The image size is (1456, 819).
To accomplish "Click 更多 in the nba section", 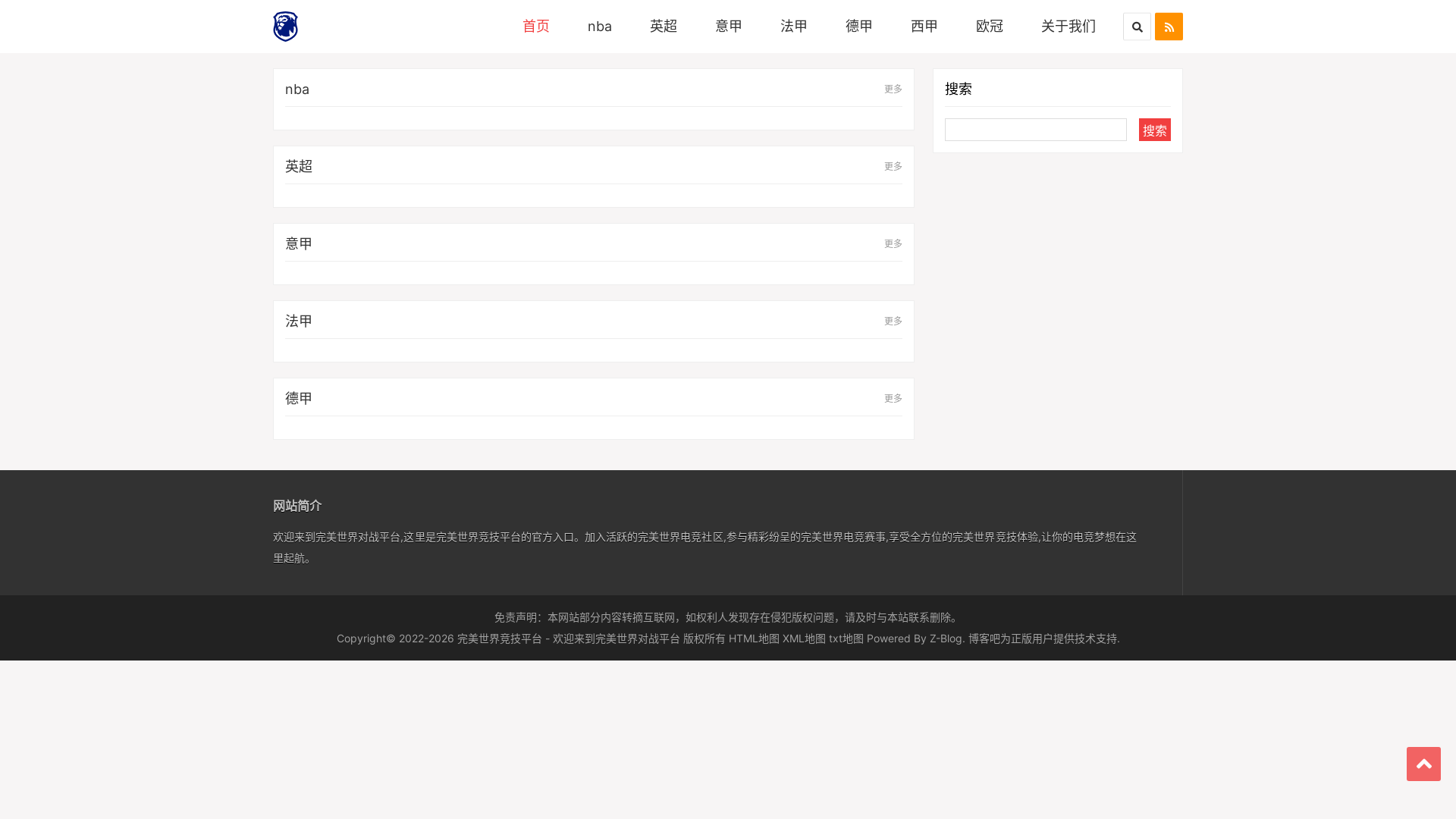I will coord(893,89).
